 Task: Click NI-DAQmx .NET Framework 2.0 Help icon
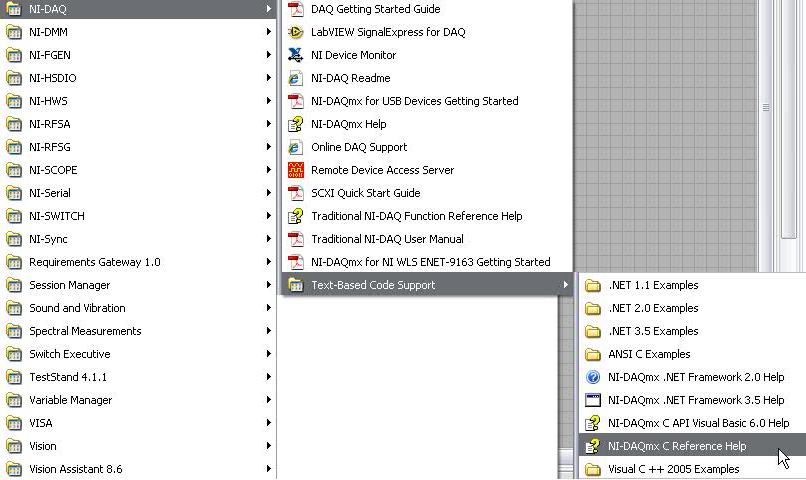pyautogui.click(x=593, y=377)
